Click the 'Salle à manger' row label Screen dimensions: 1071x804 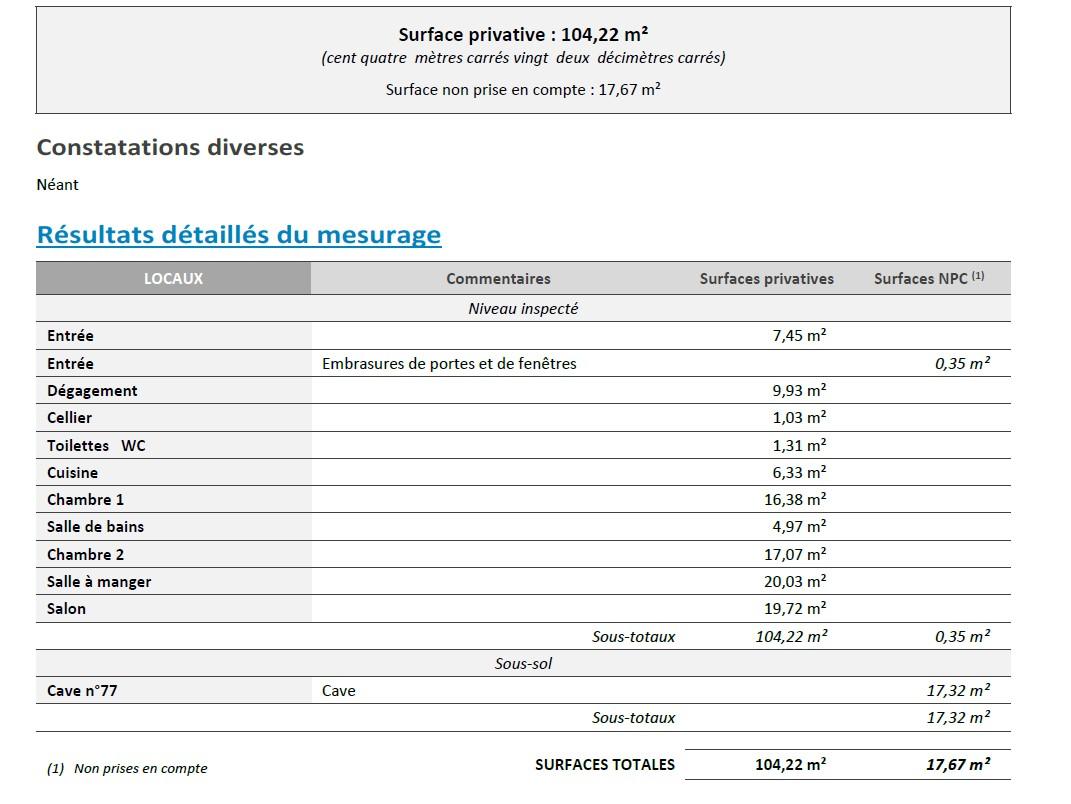point(99,582)
